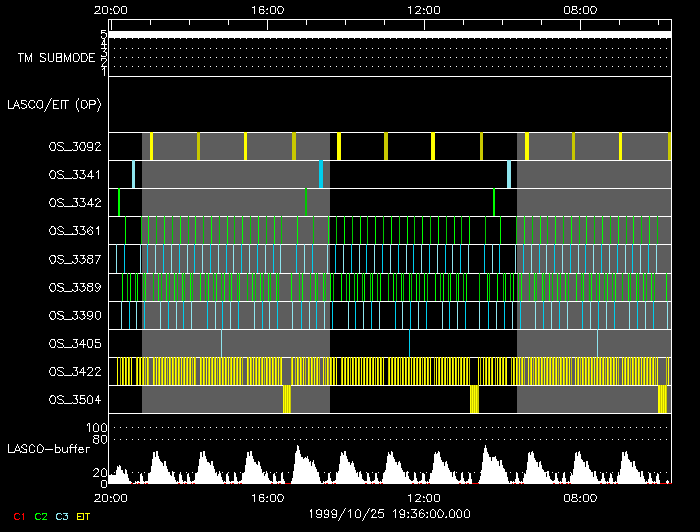The height and width of the screenshot is (532, 700).
Task: Click the 08:00 label on bottom time axis
Action: (x=580, y=497)
